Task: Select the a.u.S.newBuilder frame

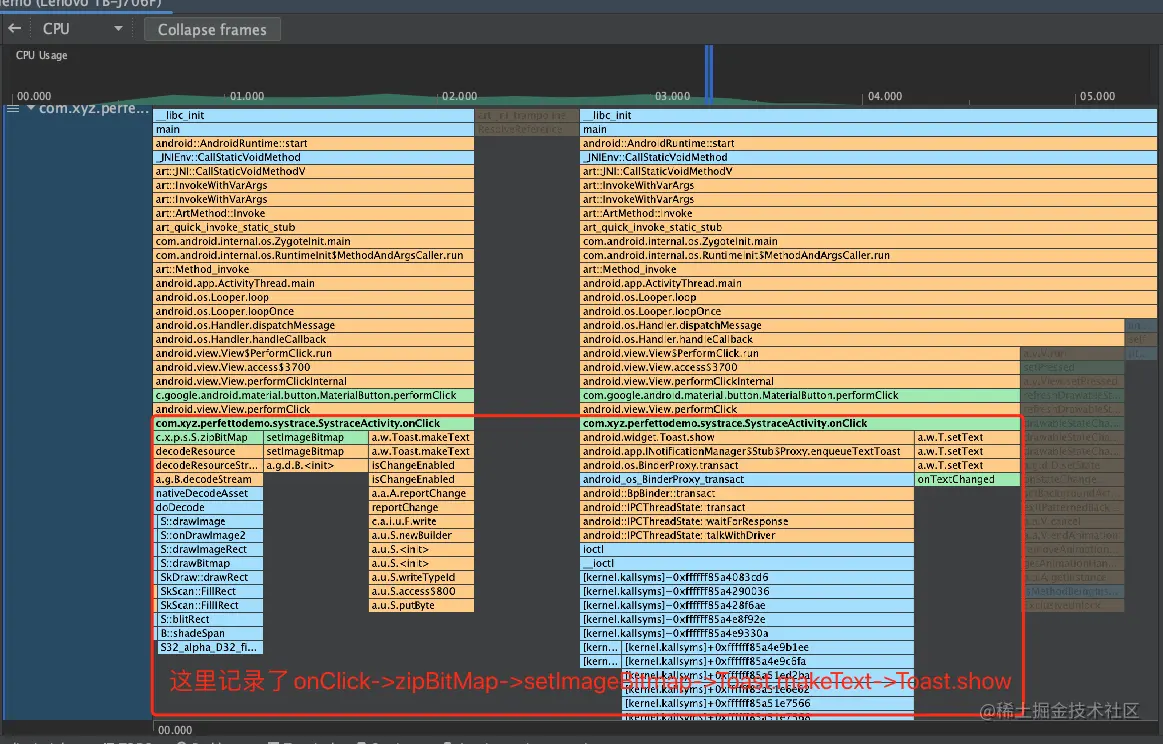Action: point(421,536)
